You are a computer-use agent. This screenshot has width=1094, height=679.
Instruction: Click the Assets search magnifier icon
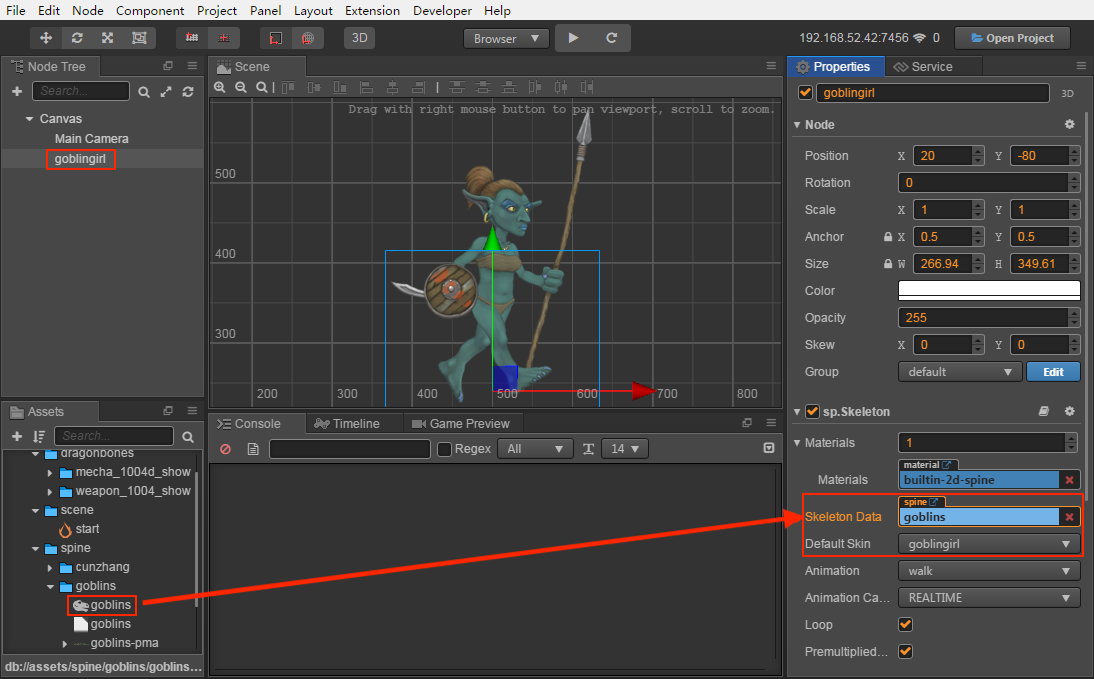(188, 437)
